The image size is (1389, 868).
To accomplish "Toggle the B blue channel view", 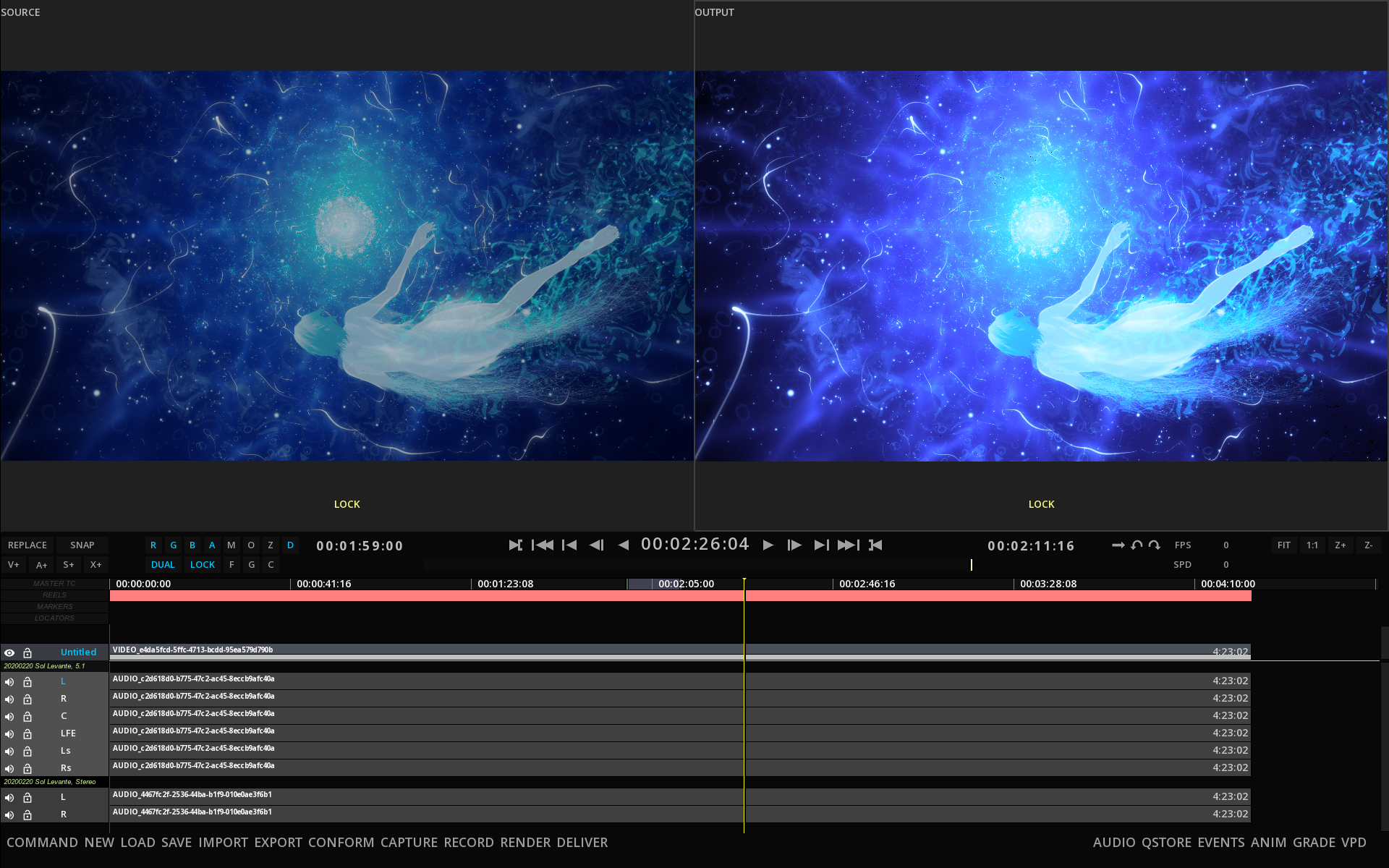I will click(x=192, y=545).
